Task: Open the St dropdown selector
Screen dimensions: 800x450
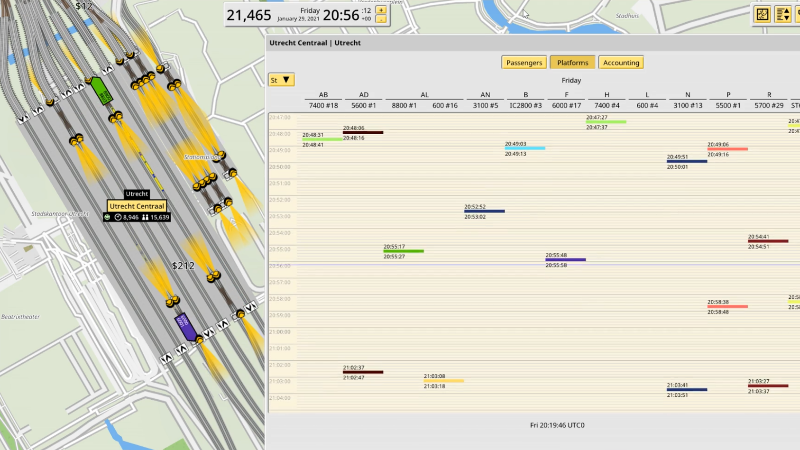Action: tap(281, 79)
